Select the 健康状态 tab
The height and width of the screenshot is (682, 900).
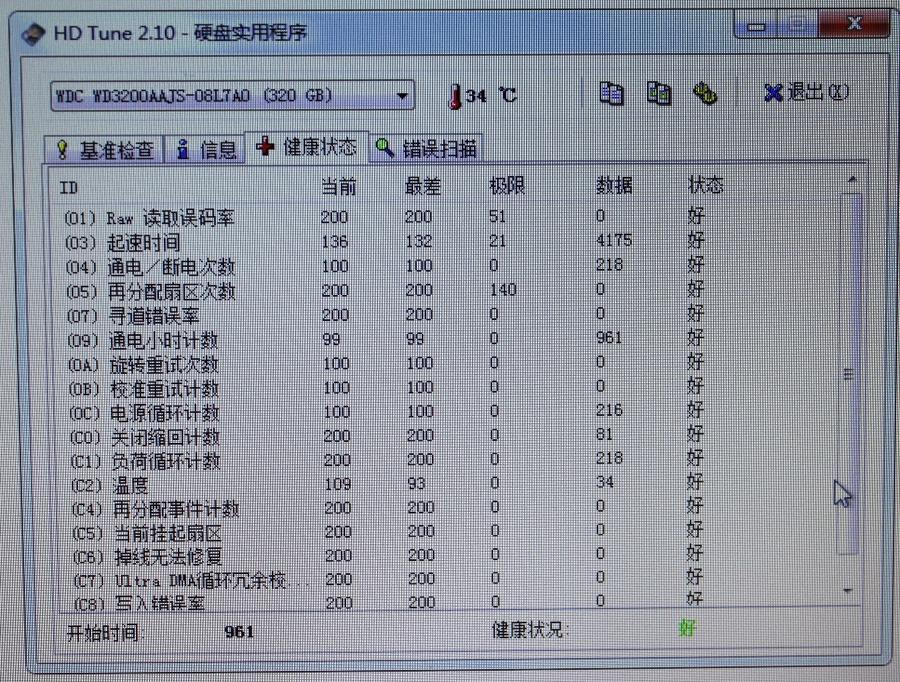[306, 148]
